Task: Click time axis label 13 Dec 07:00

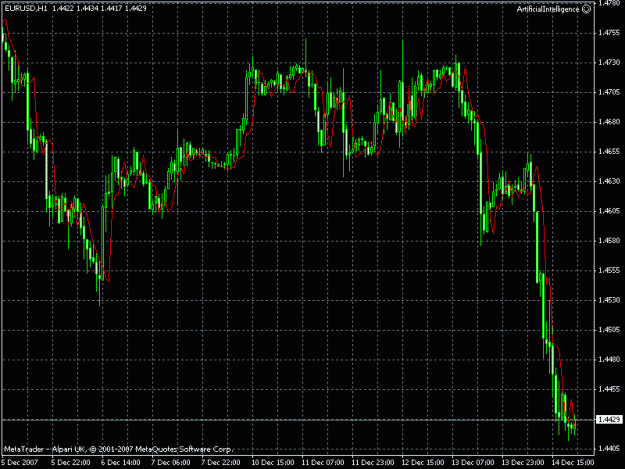Action: point(473,463)
